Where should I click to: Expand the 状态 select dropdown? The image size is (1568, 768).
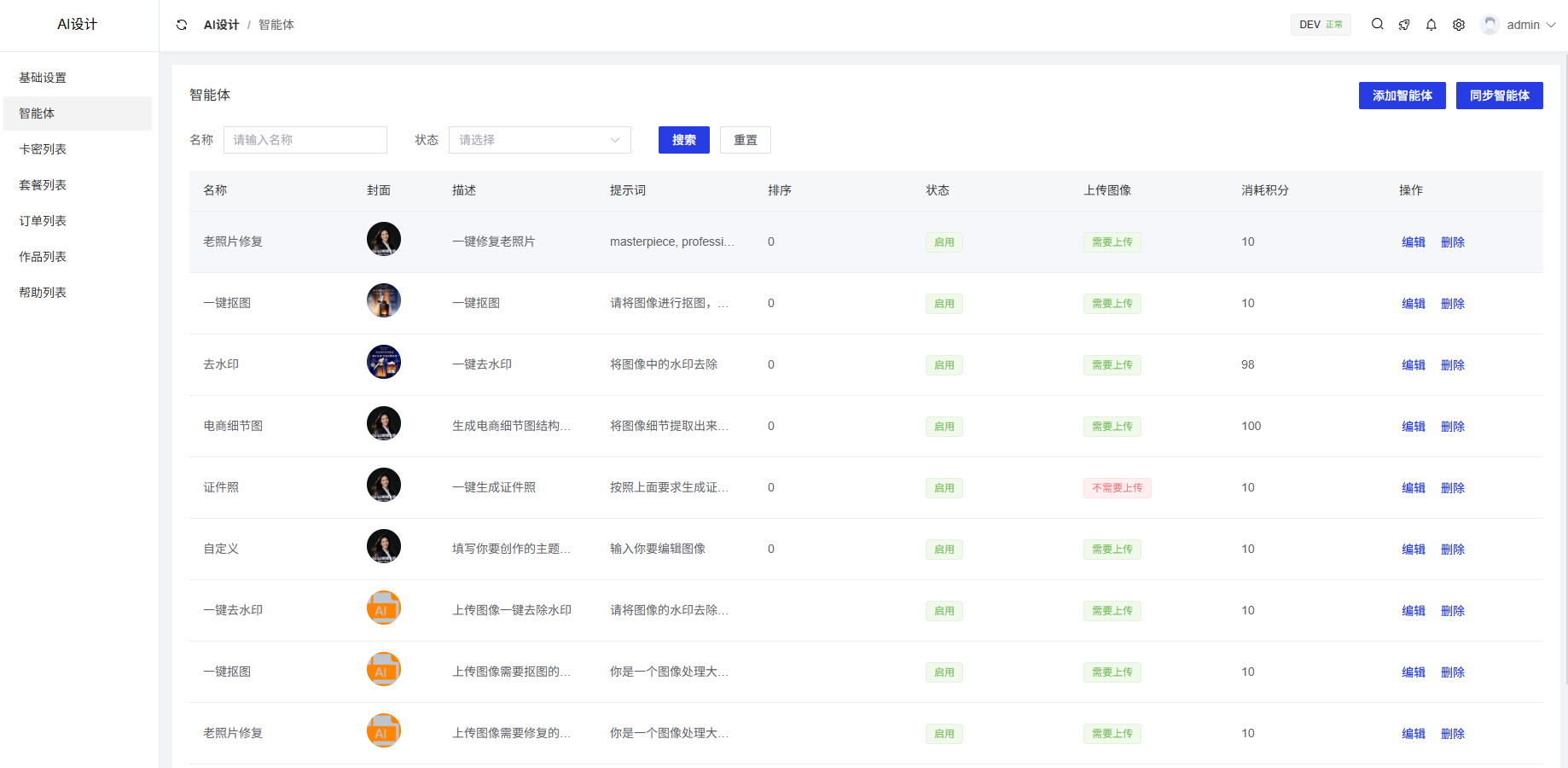click(x=539, y=140)
